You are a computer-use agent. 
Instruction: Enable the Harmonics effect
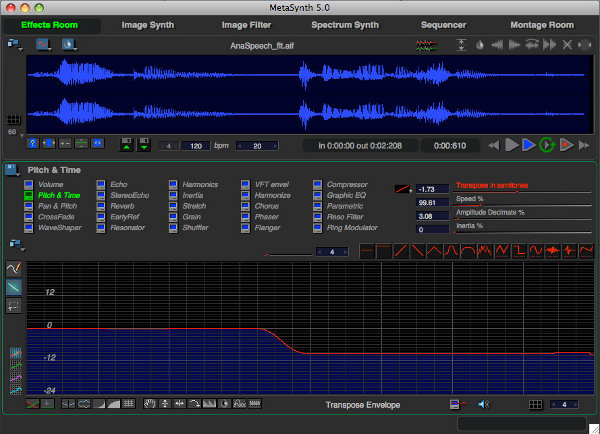pyautogui.click(x=173, y=185)
